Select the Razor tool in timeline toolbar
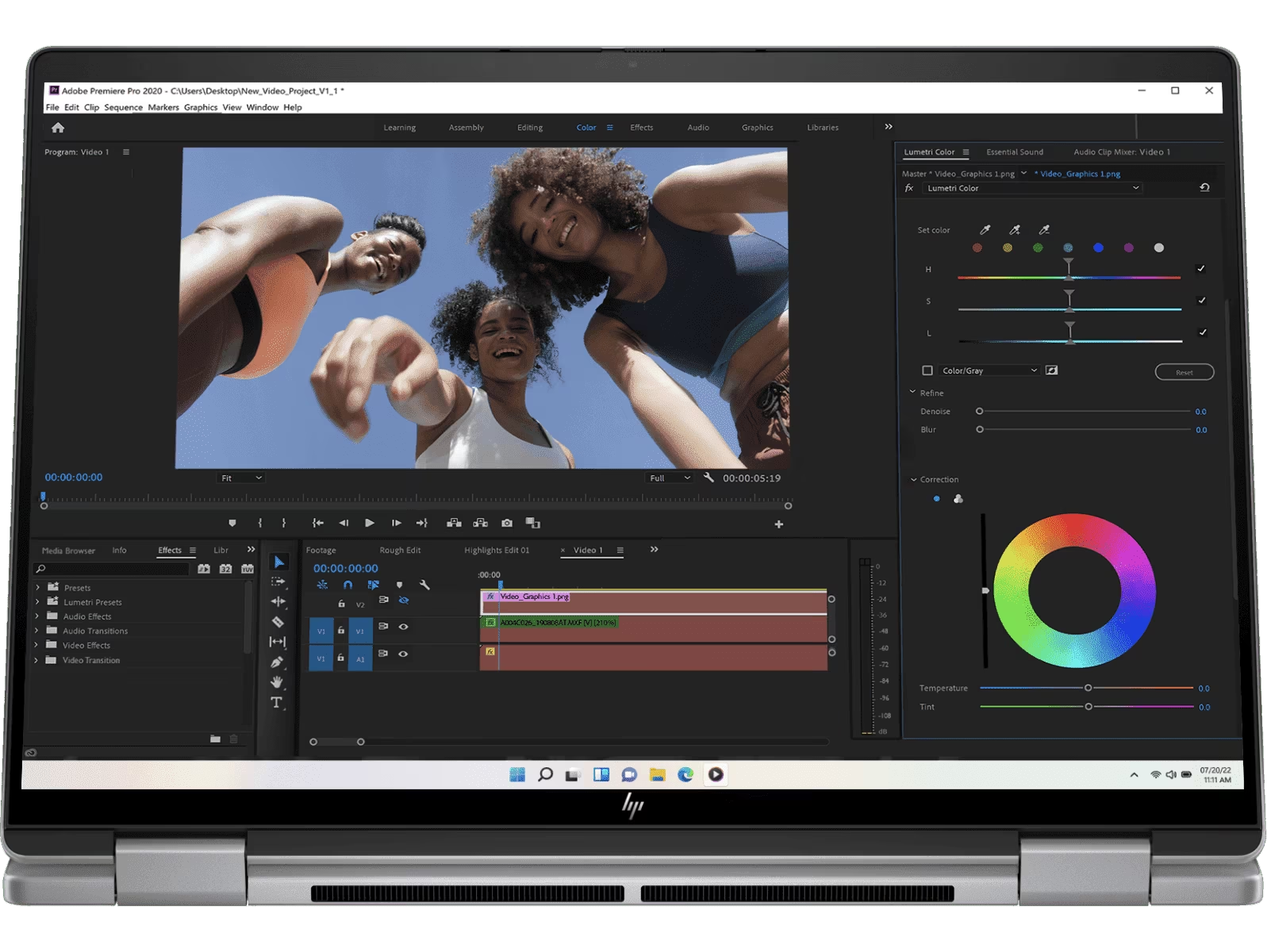Screen dimensions: 1267x952 coord(278,622)
